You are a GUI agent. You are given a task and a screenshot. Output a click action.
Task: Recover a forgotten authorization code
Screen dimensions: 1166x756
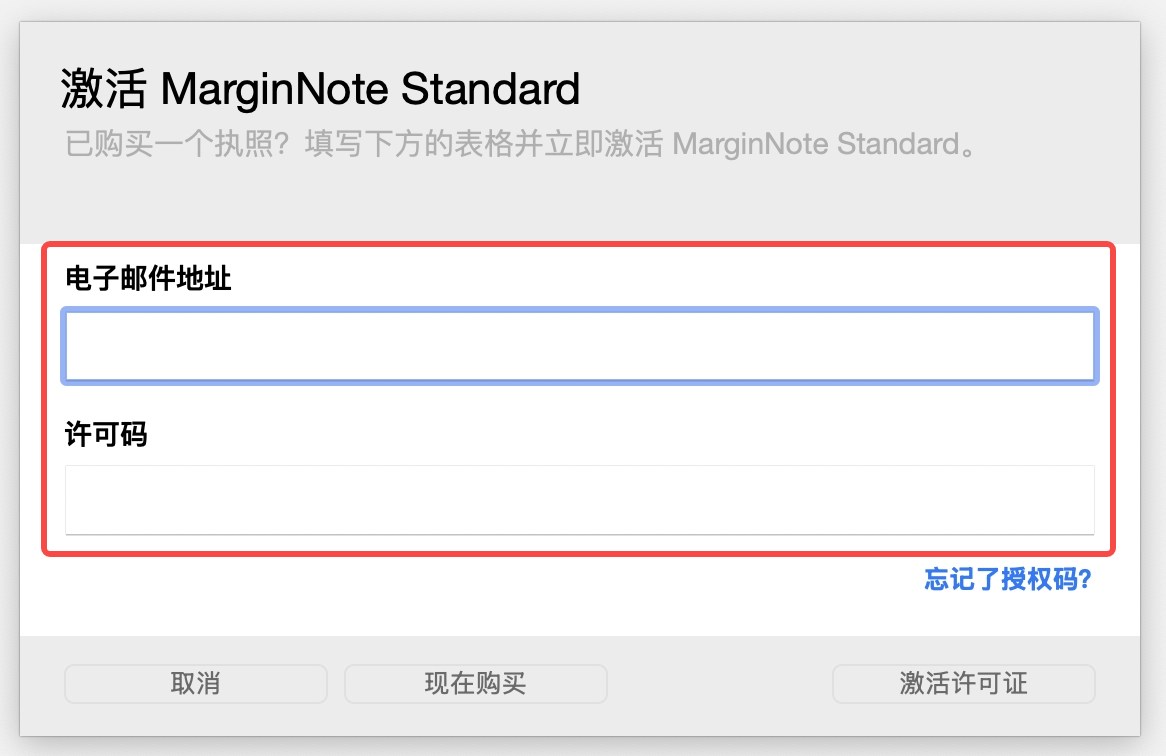pos(1007,580)
